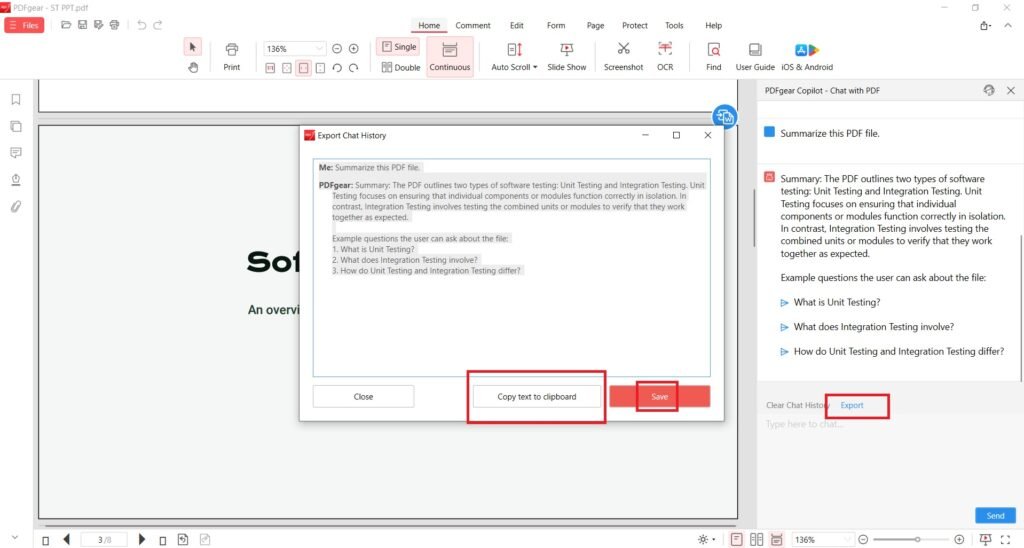Select the Hand pan tool

[193, 67]
